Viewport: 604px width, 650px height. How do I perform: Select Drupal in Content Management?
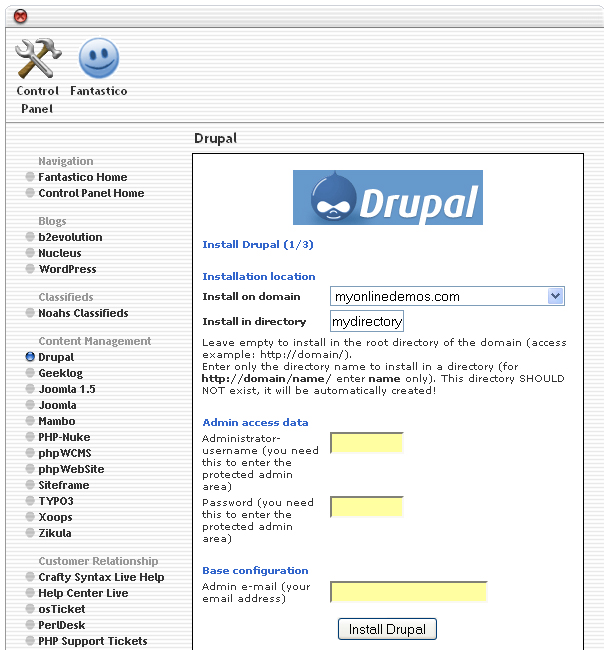[56, 357]
